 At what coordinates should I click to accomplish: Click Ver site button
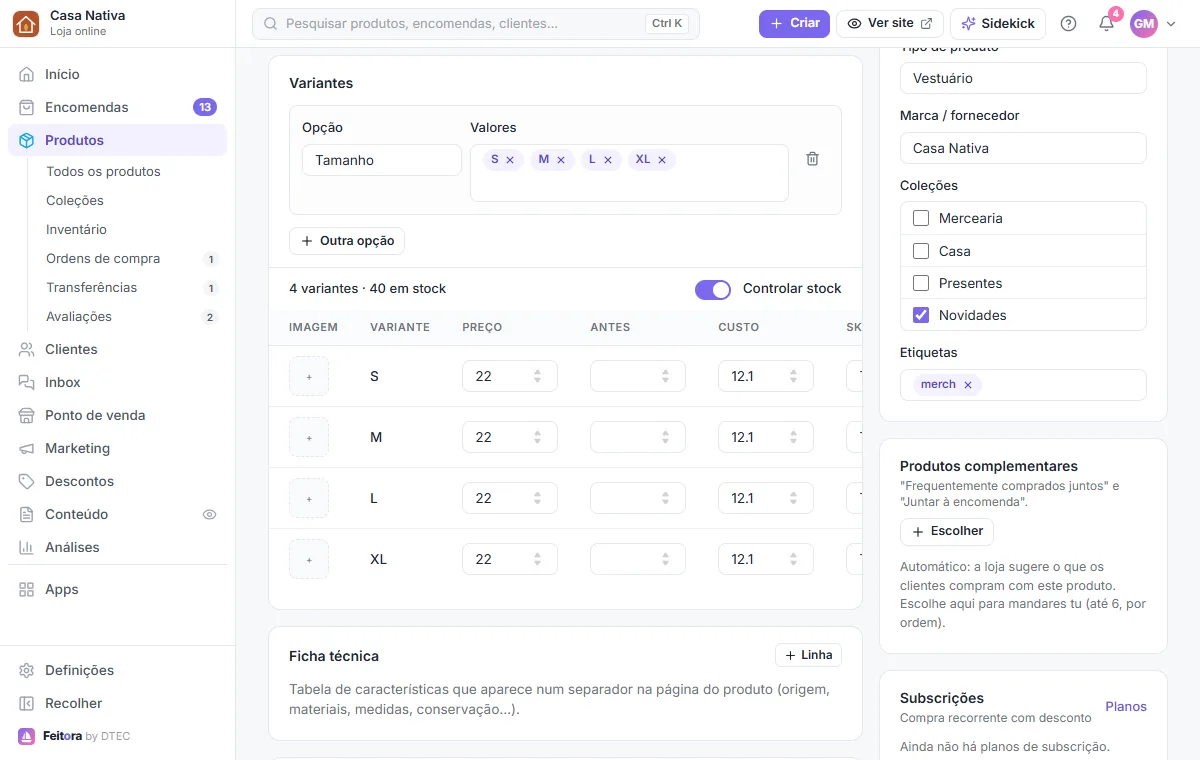click(x=890, y=24)
